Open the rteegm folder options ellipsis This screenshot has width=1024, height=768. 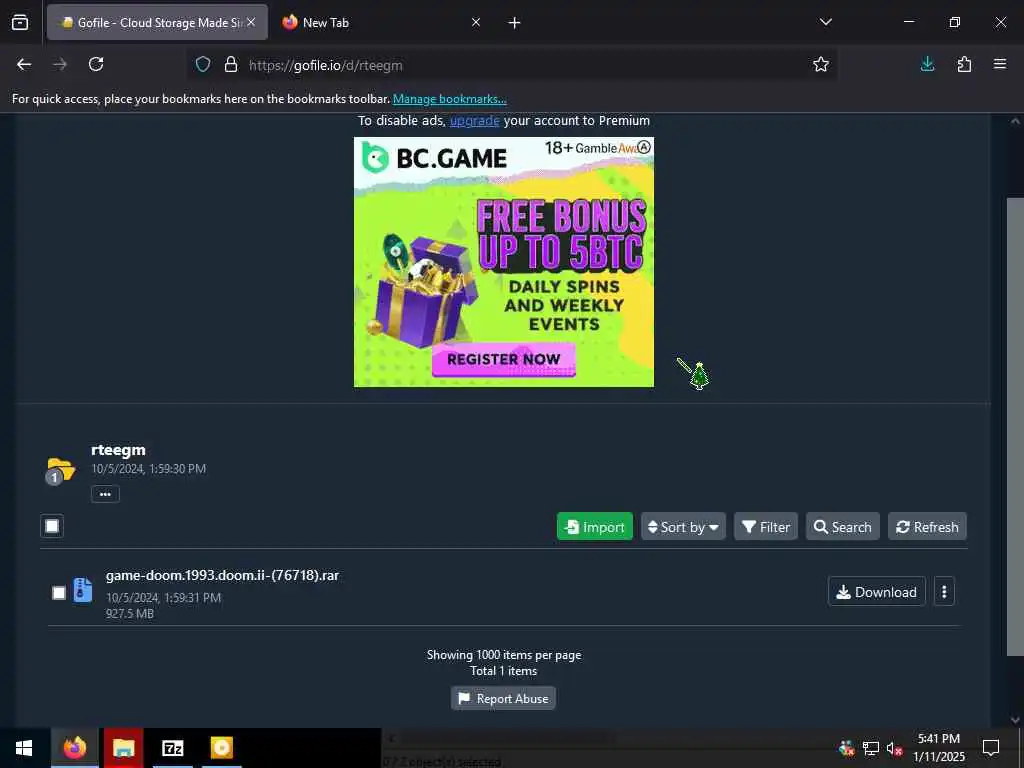[105, 494]
